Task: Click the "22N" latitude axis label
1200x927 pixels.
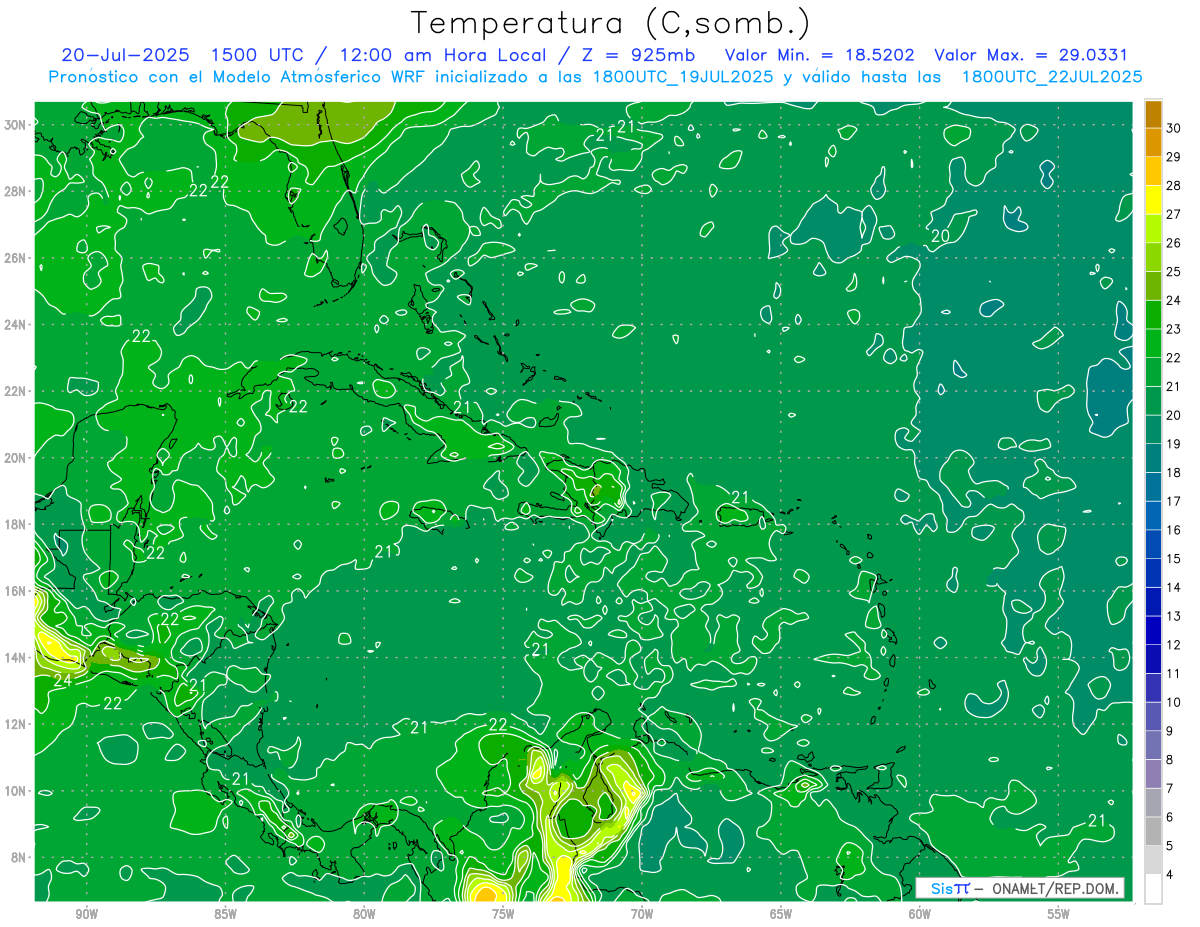Action: (15, 391)
